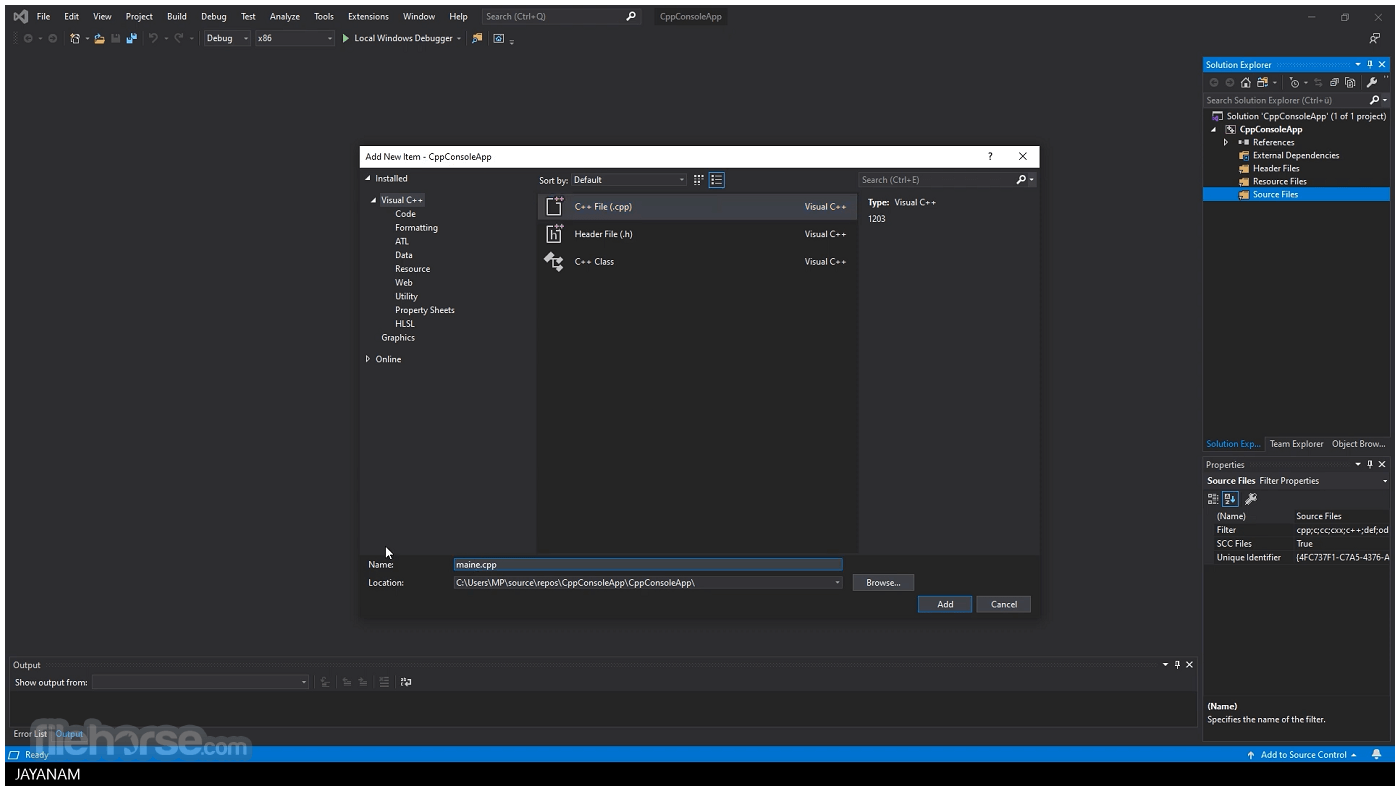Click the Solution Explorer search magnifier icon
Screen dimensions: 1400x791
tap(1374, 100)
